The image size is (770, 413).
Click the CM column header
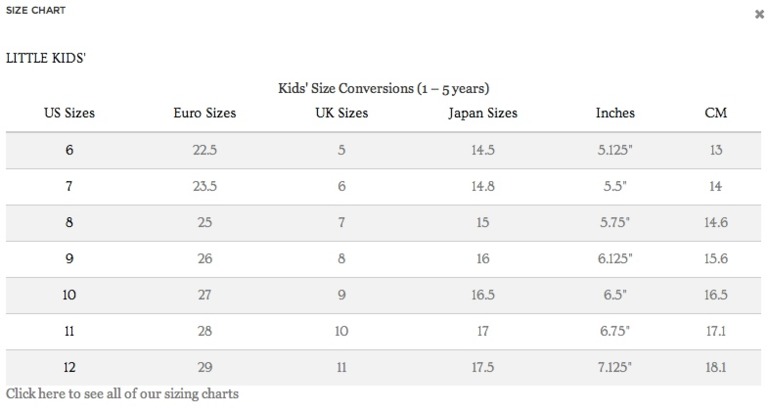tap(716, 113)
